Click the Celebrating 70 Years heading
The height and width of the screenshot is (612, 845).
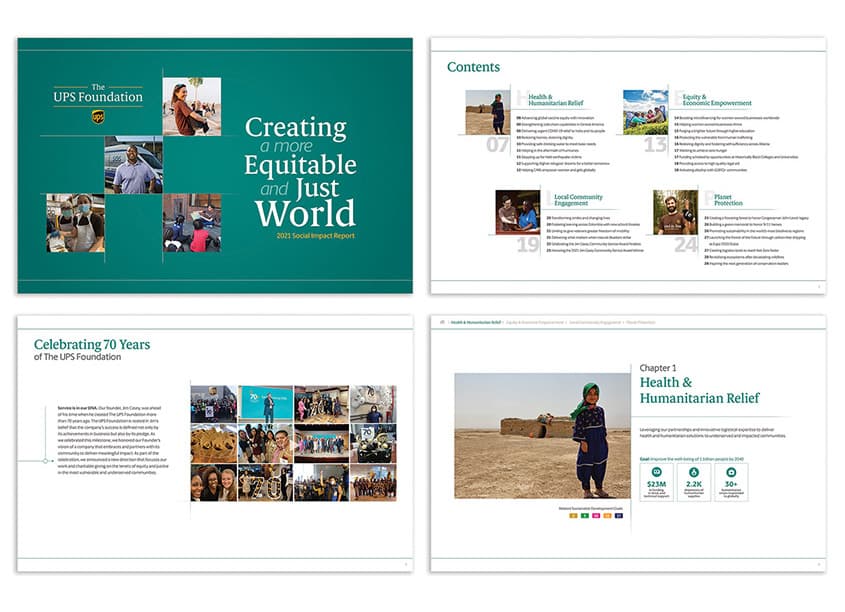click(x=92, y=344)
